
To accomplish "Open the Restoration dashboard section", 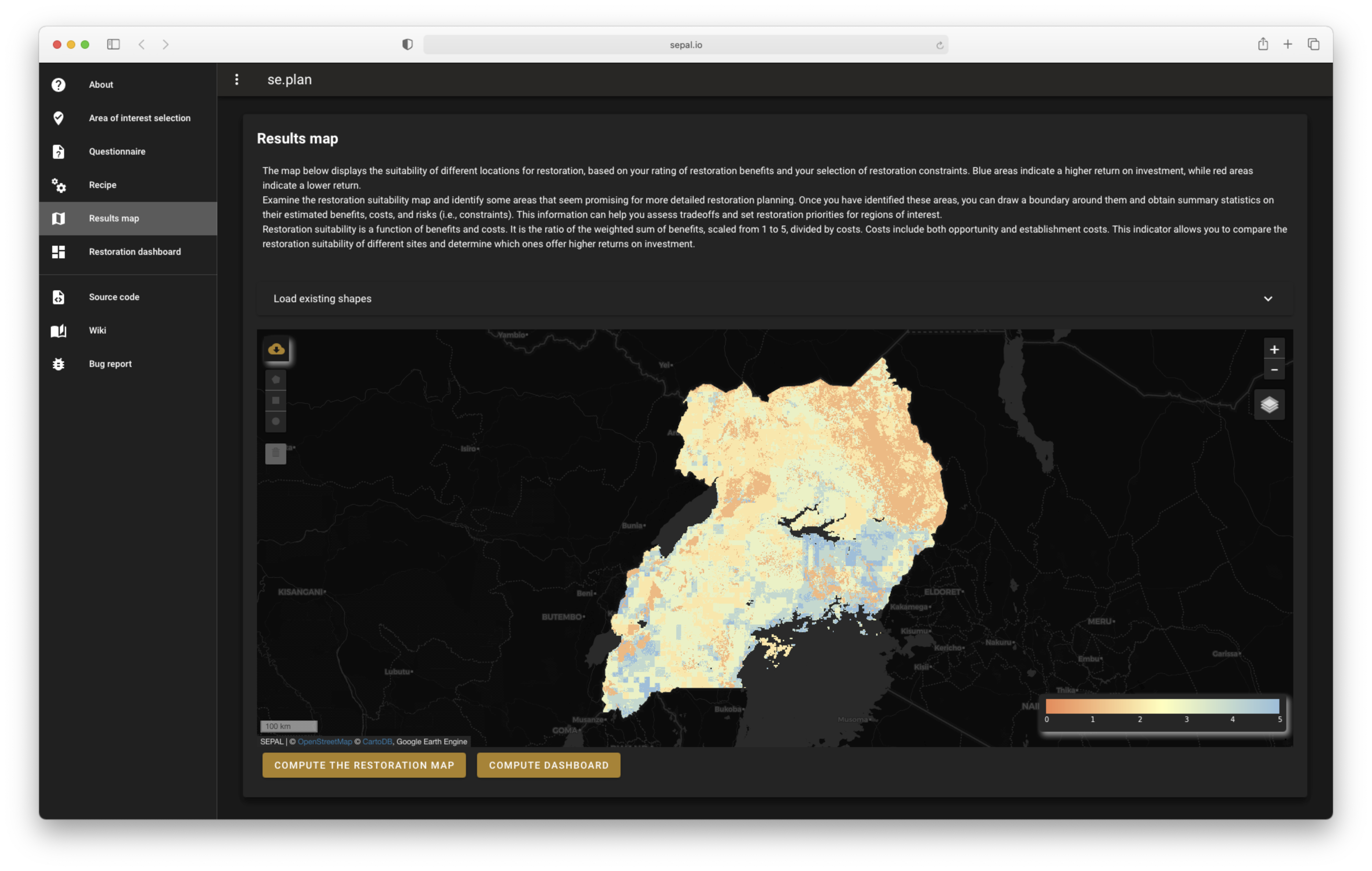I will pos(134,252).
